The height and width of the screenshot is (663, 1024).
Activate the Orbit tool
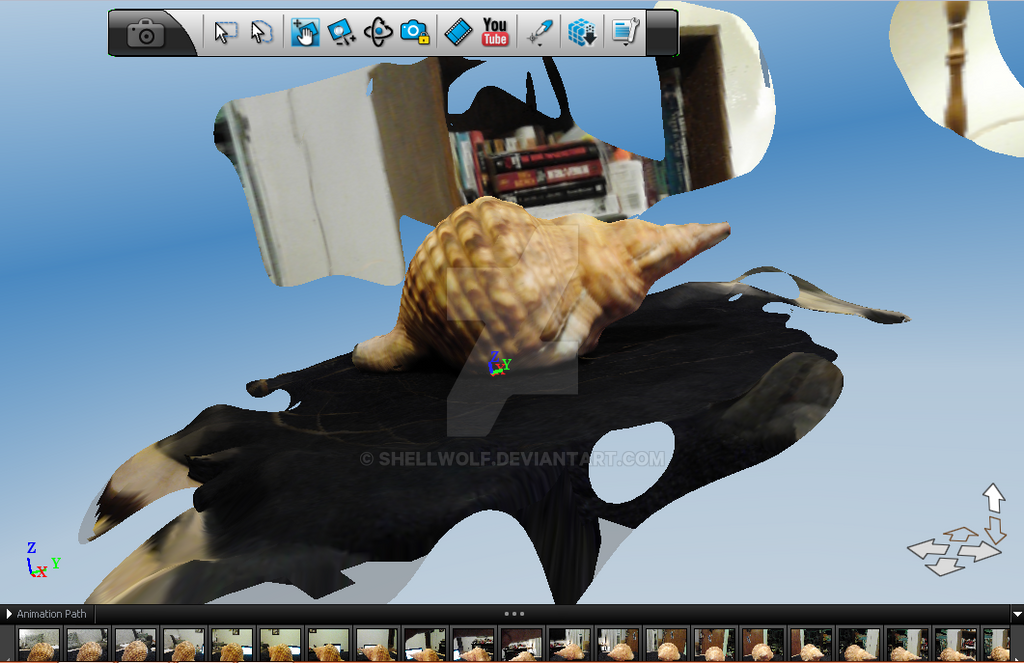378,32
